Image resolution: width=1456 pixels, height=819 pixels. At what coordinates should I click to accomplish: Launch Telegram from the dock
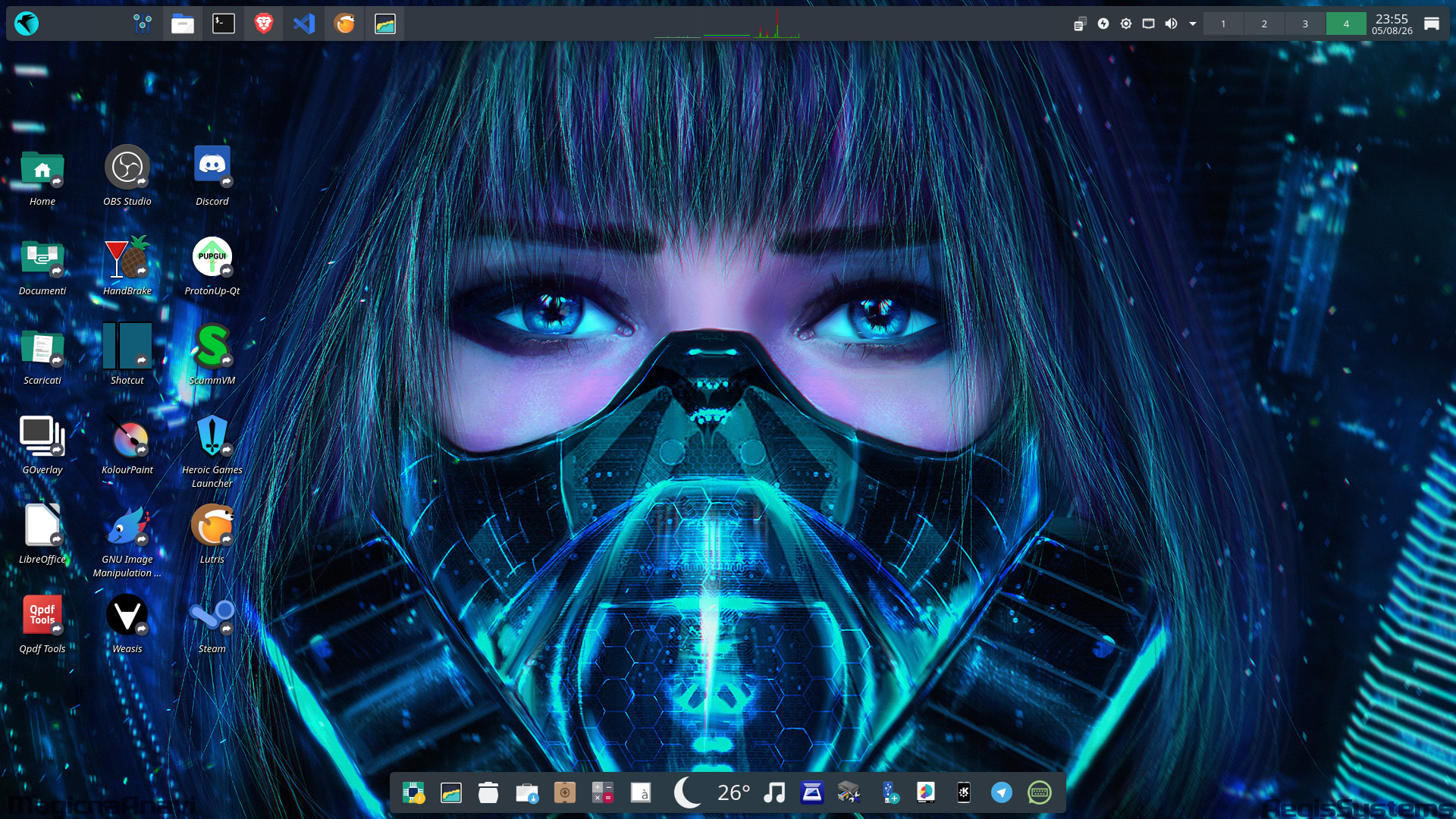(1002, 792)
